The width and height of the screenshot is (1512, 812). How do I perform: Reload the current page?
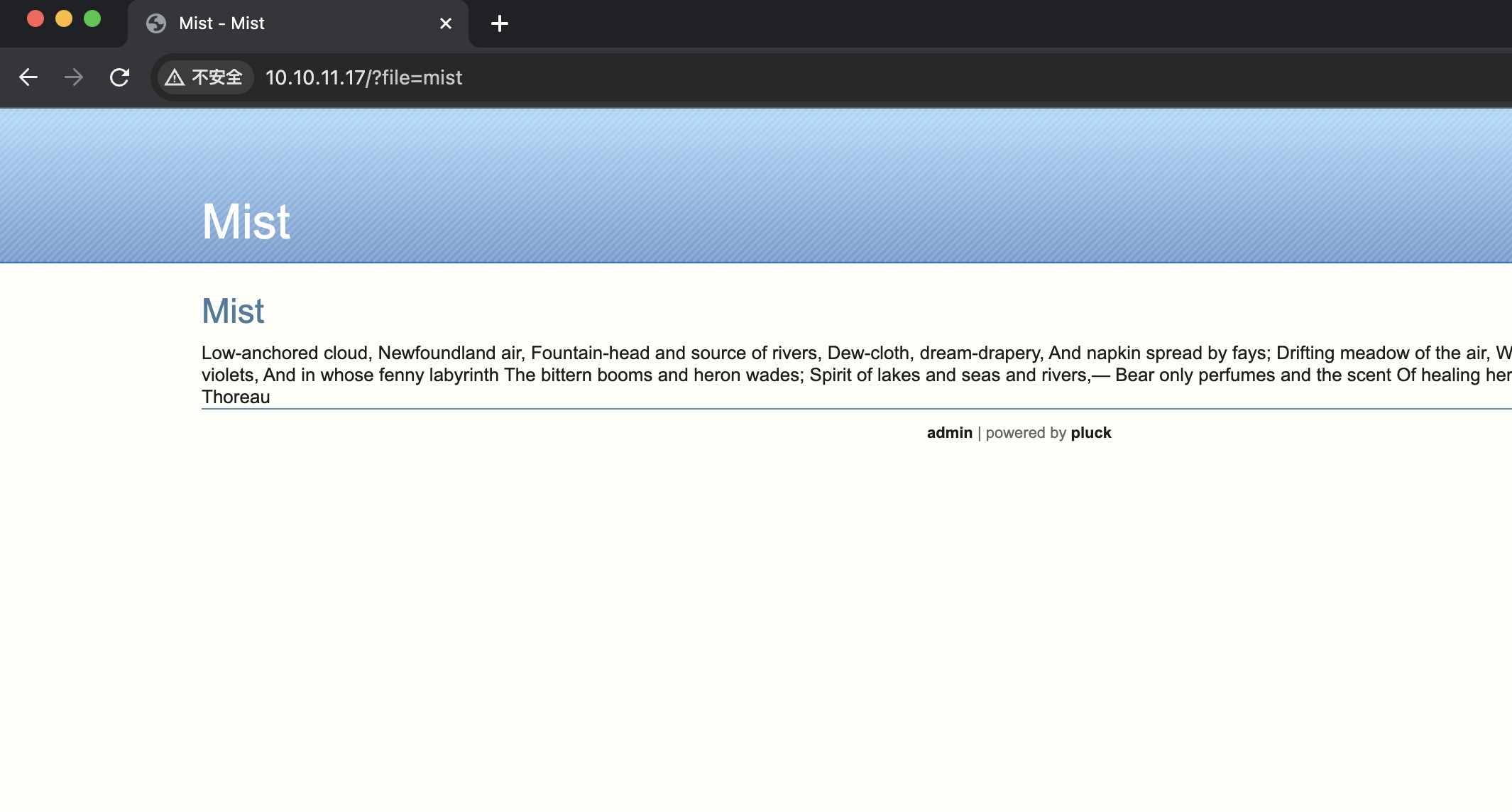(119, 77)
